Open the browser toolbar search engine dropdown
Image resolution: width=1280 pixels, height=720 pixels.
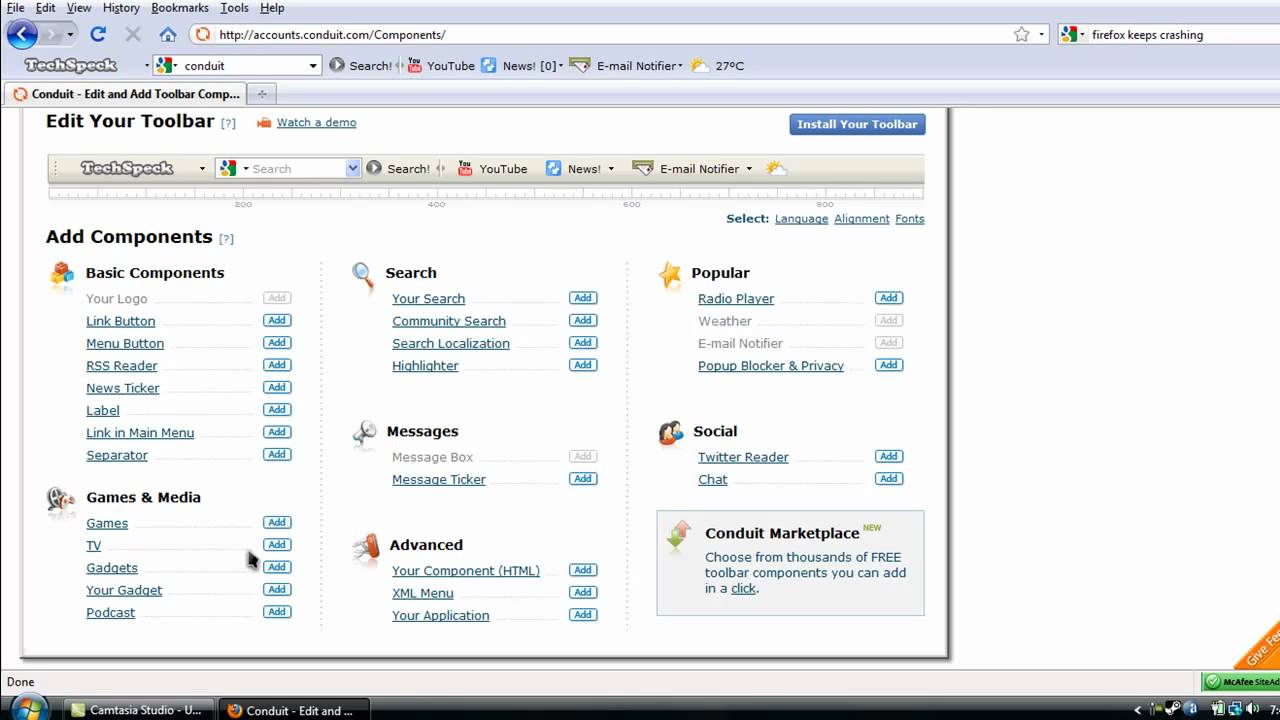313,66
